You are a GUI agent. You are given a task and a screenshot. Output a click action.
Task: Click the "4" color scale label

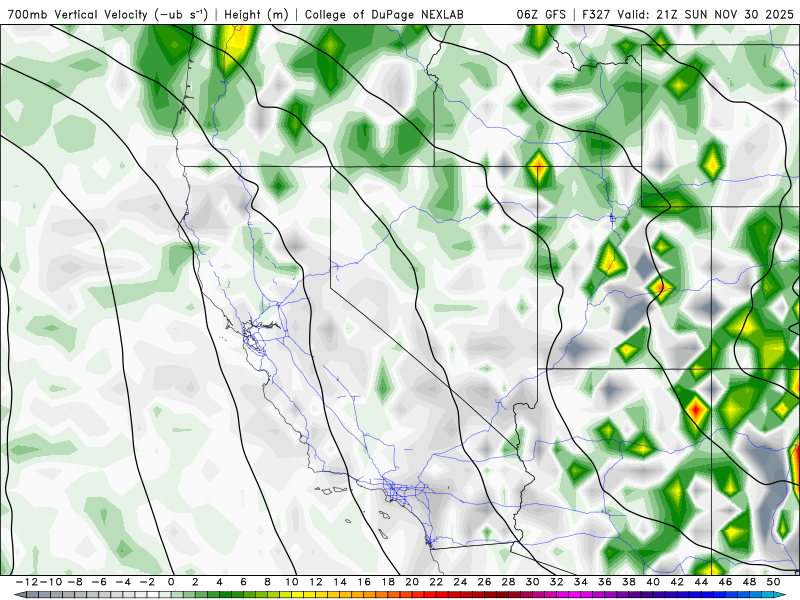[219, 582]
